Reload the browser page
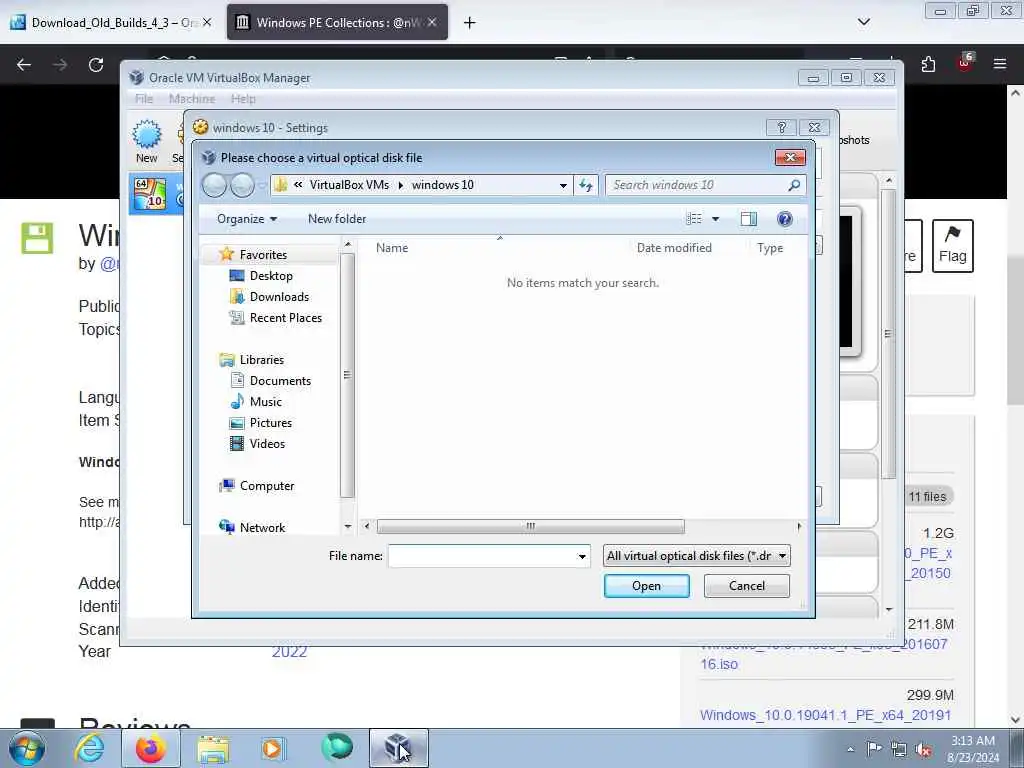1024x768 pixels. [96, 65]
